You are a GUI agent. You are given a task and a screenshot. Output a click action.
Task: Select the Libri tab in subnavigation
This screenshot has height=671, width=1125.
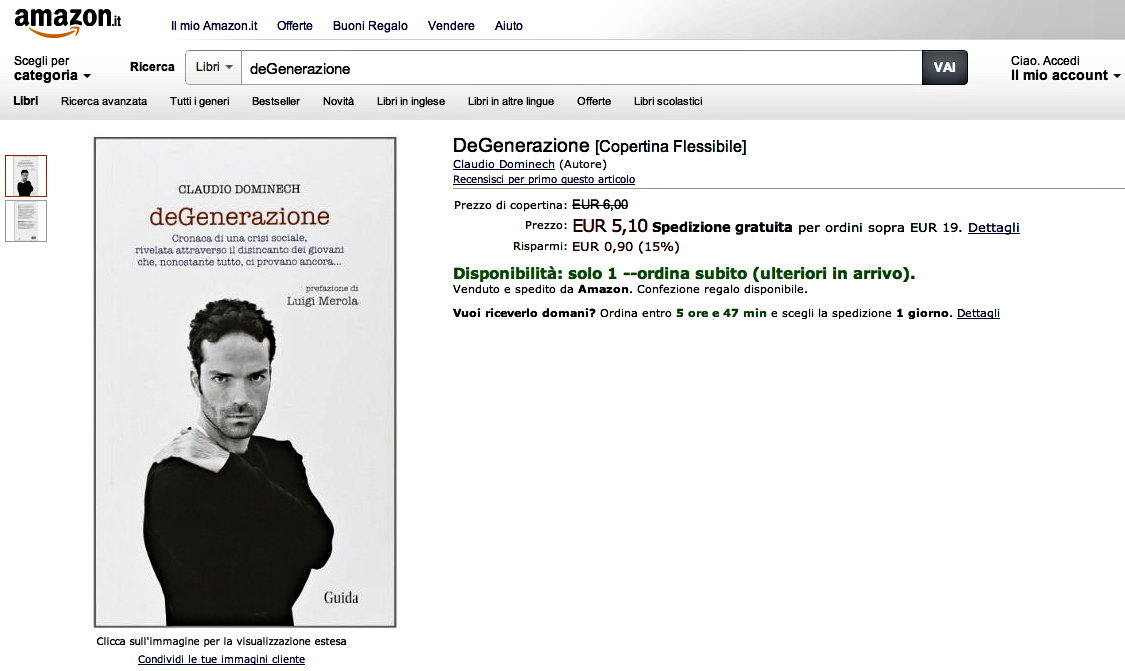26,101
